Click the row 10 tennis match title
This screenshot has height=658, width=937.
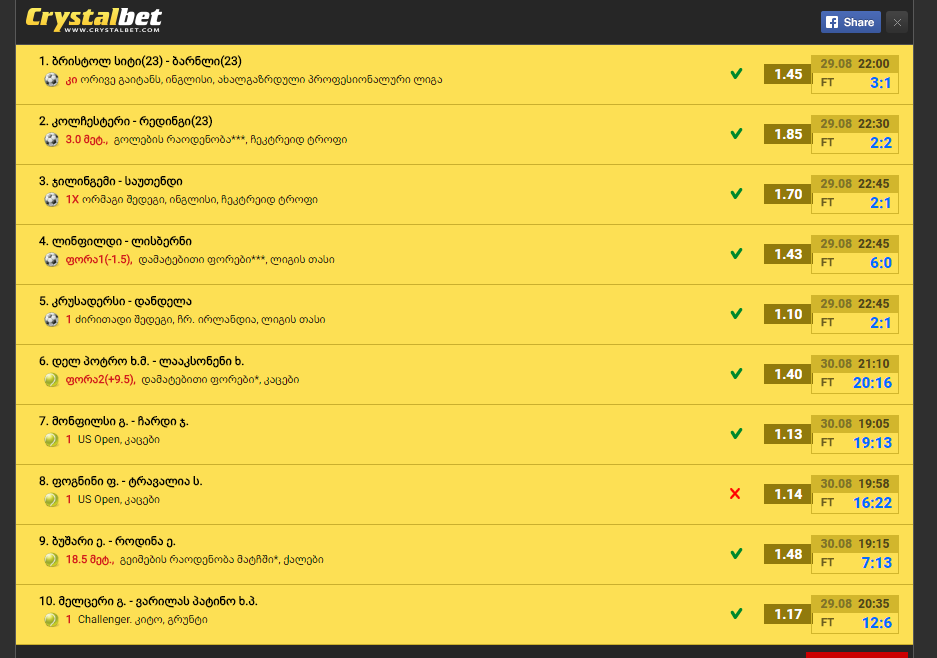click(x=148, y=601)
